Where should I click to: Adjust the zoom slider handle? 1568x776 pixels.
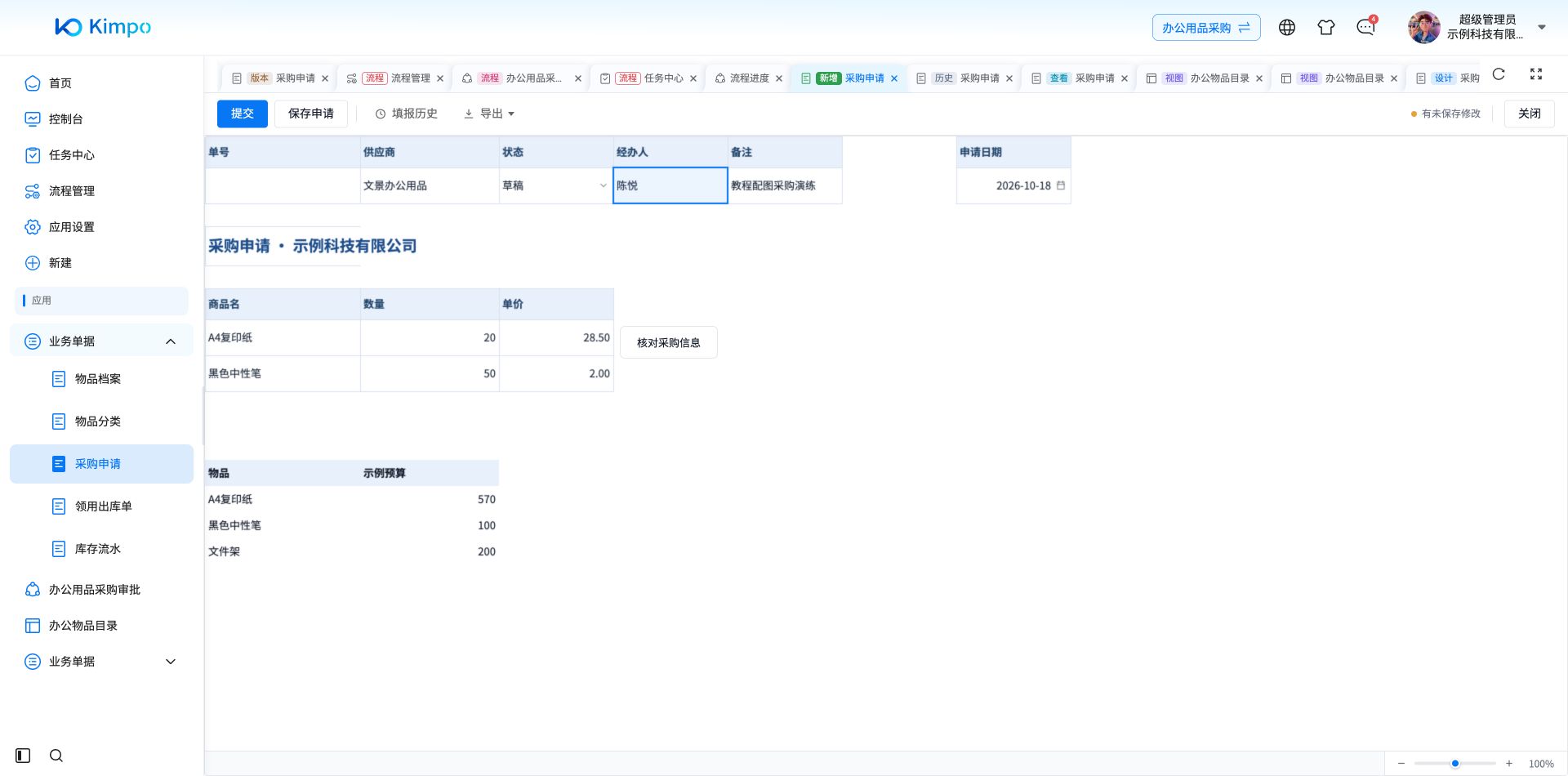pyautogui.click(x=1455, y=764)
